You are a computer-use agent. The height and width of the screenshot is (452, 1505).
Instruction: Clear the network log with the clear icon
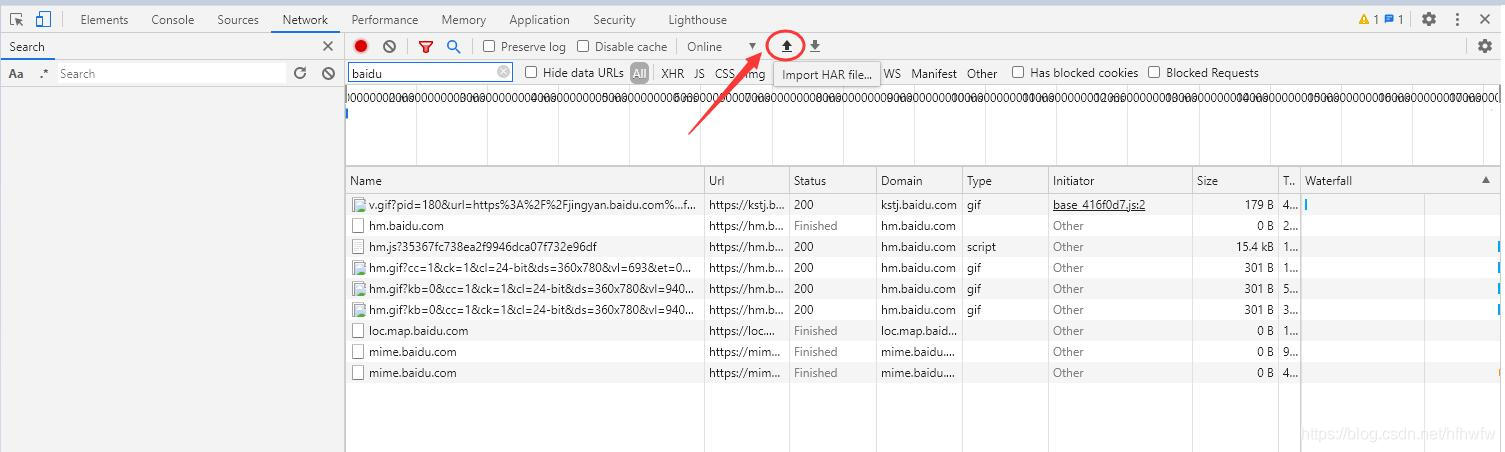(389, 46)
